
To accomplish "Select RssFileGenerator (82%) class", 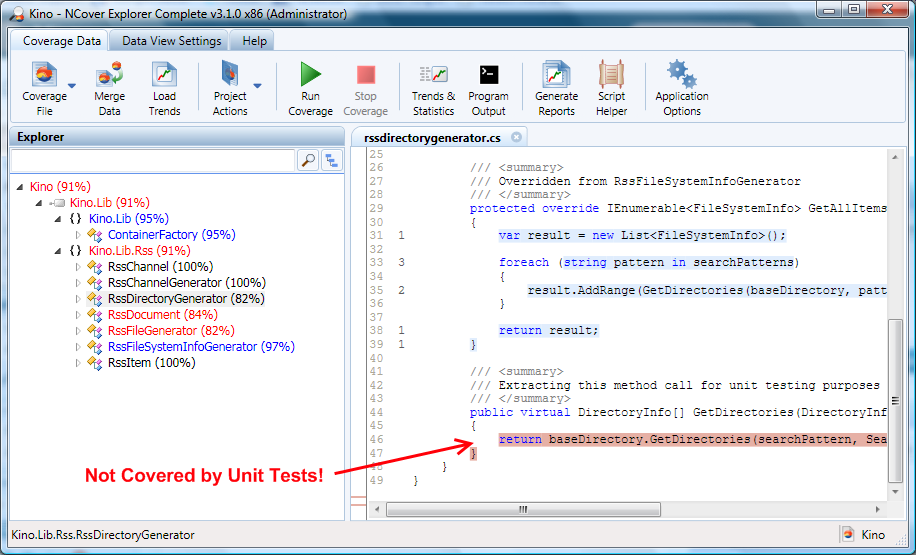I will tap(171, 331).
